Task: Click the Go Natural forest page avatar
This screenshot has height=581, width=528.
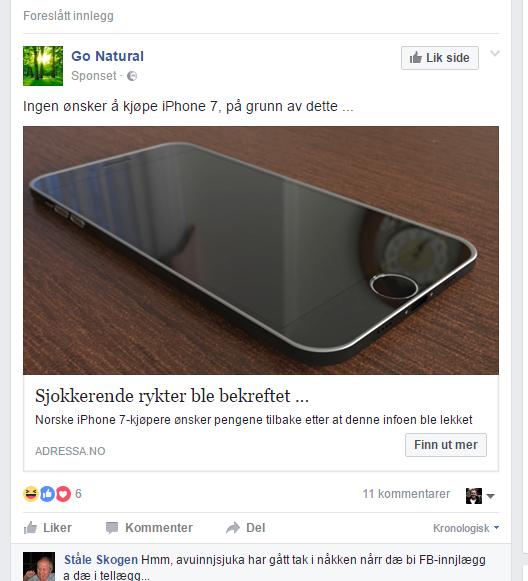Action: click(x=43, y=66)
